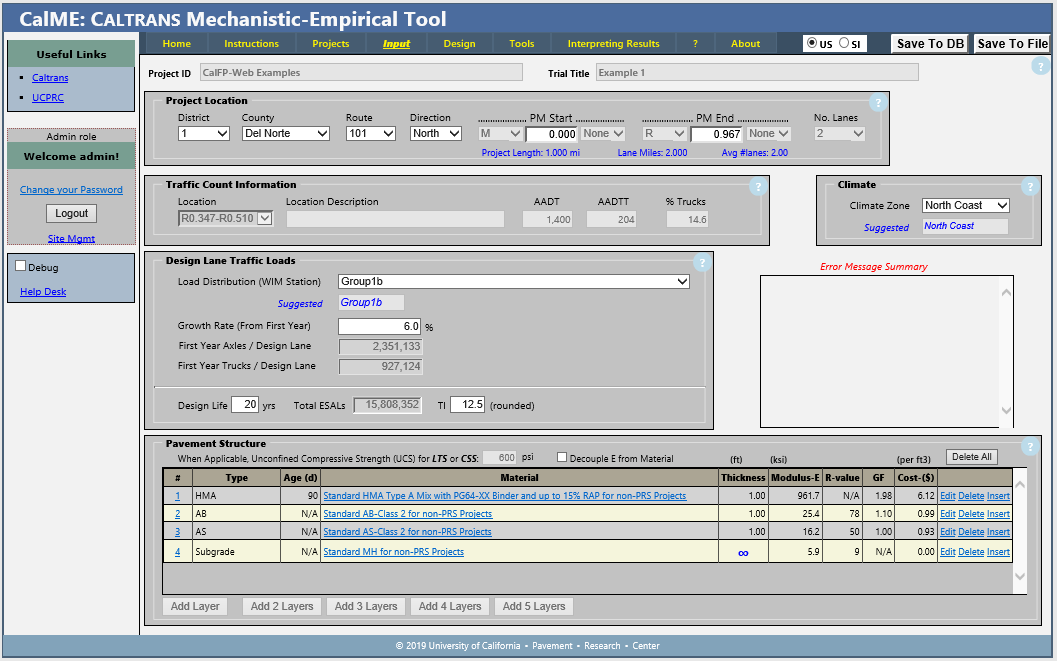Open Design Lane Traffic Loads help icon
This screenshot has height=661, width=1057.
(702, 263)
